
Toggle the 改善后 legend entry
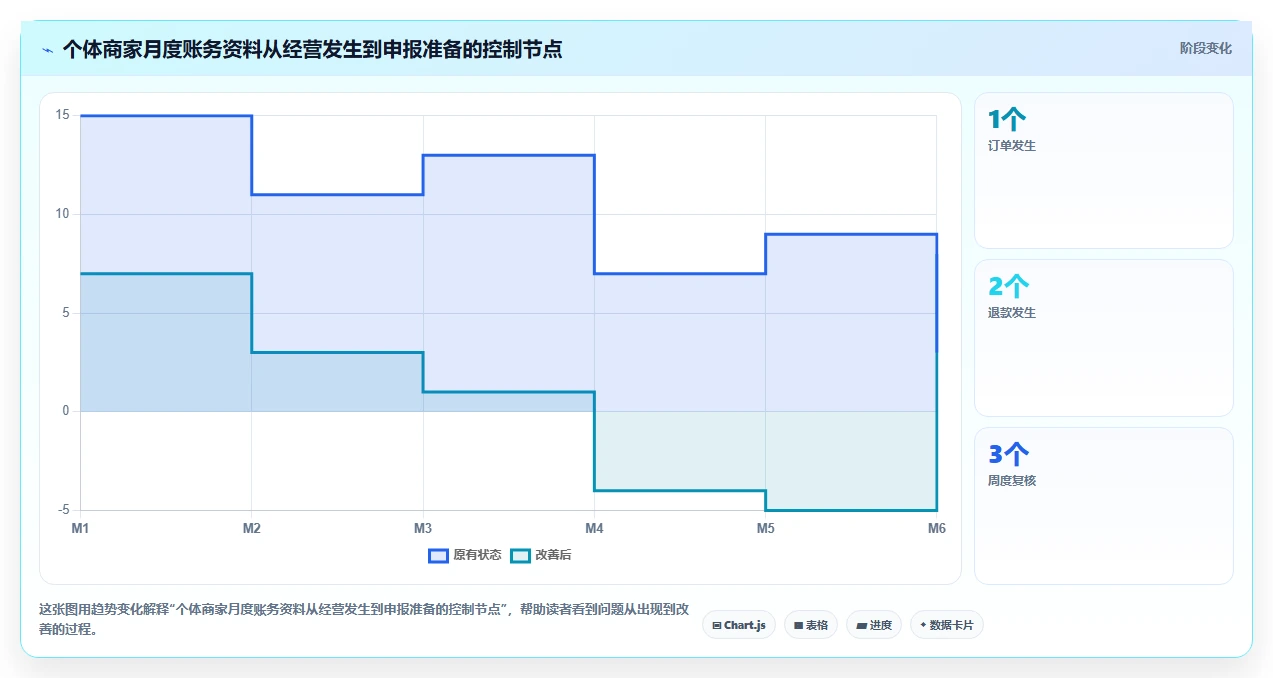[541, 555]
